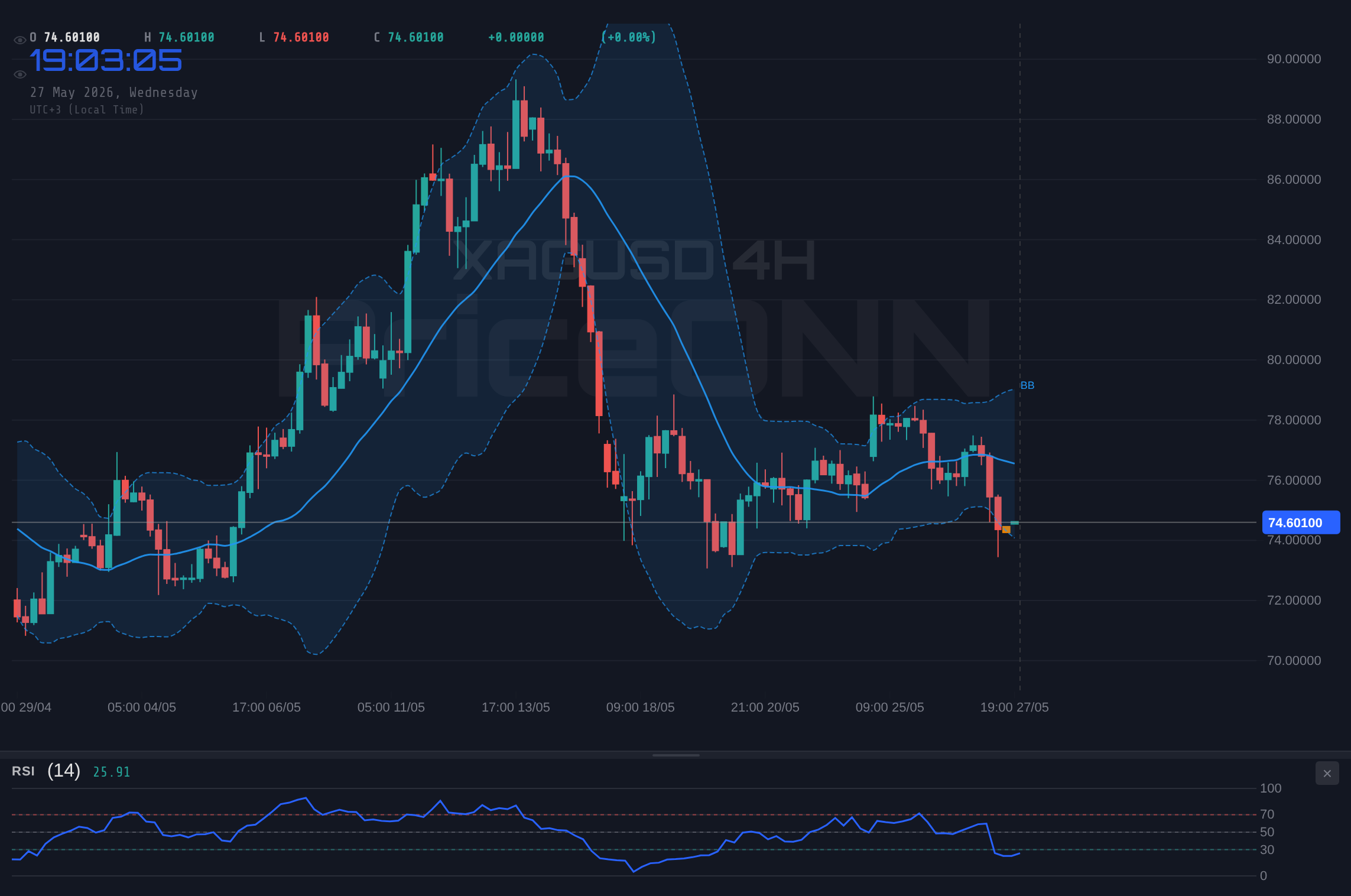
Task: Click the 09:00 18/05 time label
Action: 641,707
